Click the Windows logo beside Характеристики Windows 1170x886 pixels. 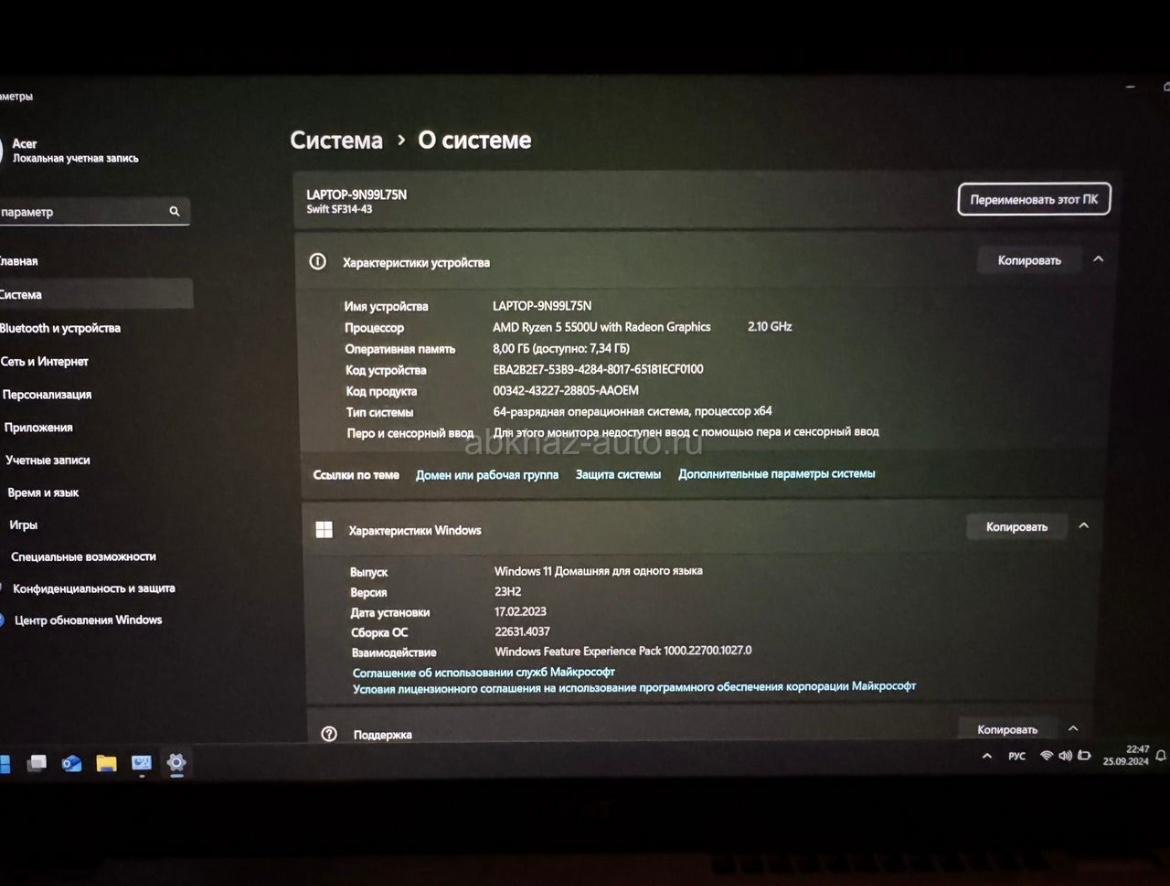[324, 530]
